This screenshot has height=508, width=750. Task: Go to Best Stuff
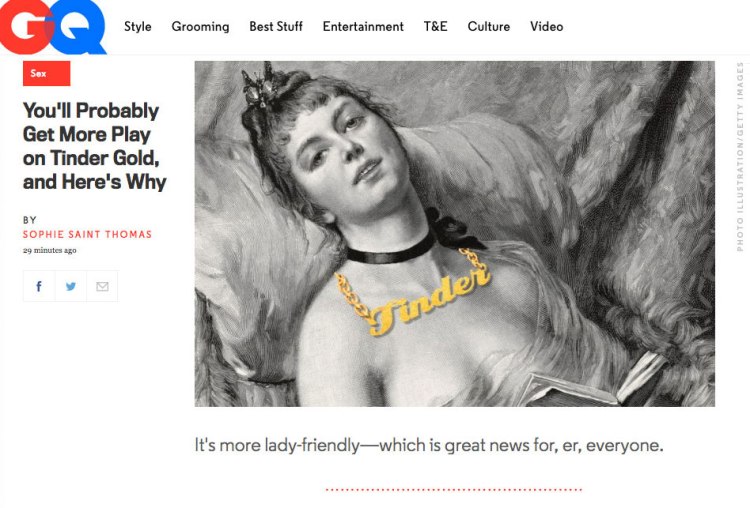pyautogui.click(x=276, y=26)
